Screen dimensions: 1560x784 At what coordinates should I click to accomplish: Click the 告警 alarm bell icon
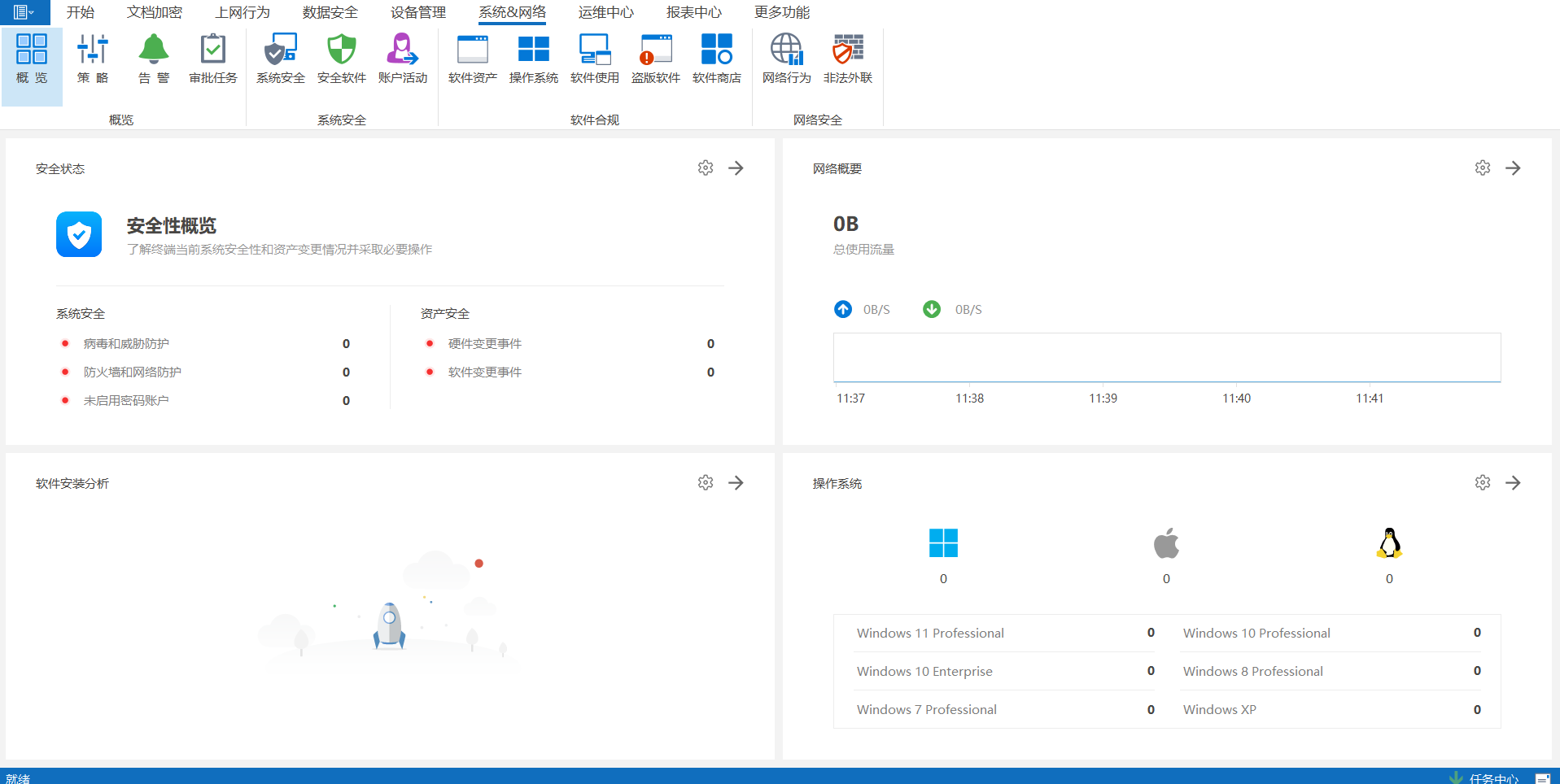[154, 59]
